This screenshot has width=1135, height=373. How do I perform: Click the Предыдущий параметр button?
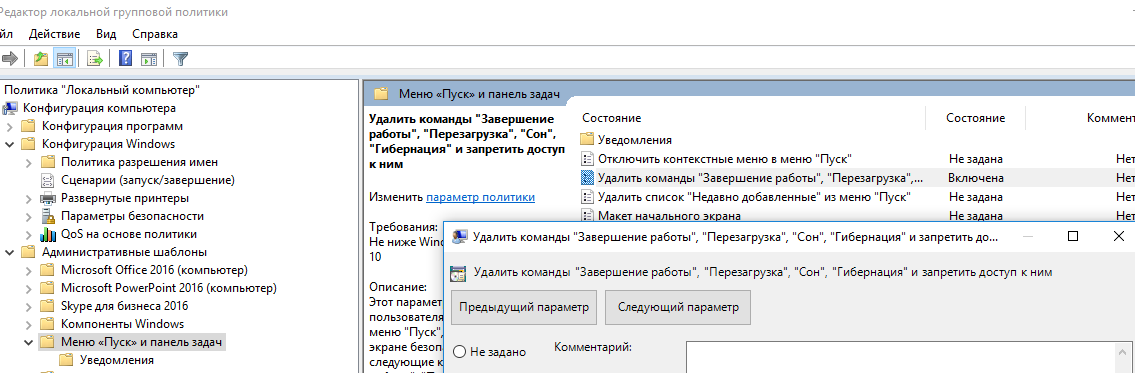pos(524,307)
